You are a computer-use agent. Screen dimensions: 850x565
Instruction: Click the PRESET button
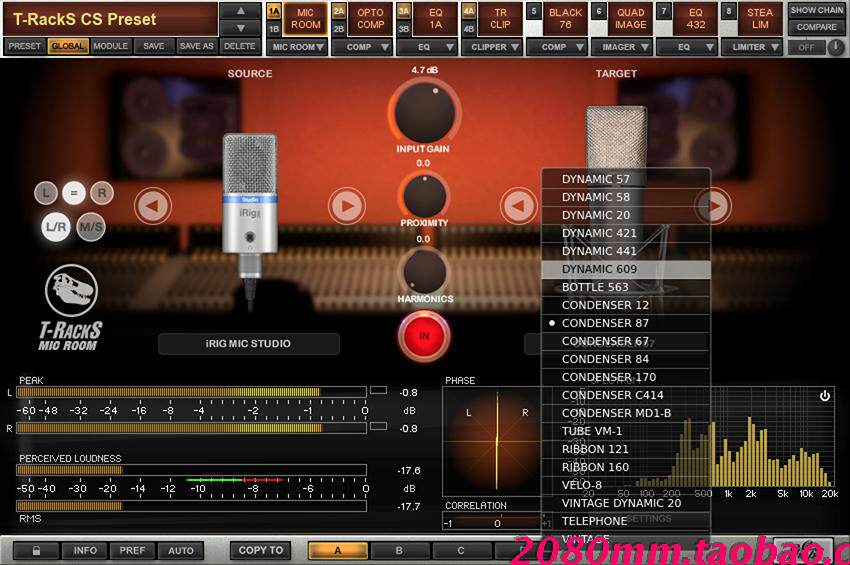[x=24, y=46]
